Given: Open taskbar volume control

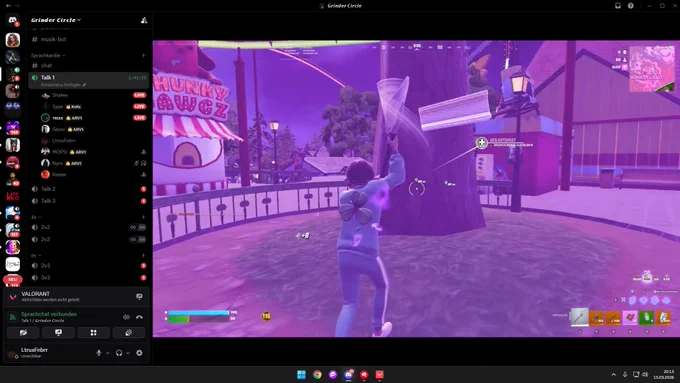Looking at the screenshot, I should point(645,374).
